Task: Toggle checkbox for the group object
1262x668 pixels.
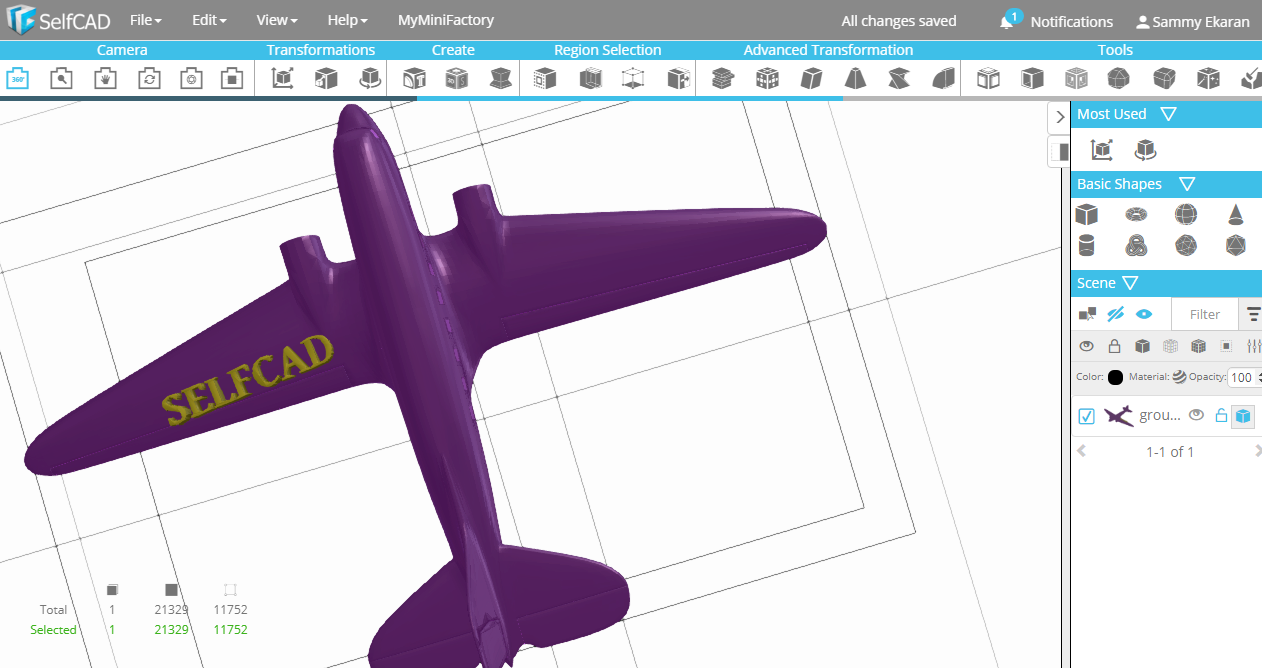Action: coord(1087,416)
